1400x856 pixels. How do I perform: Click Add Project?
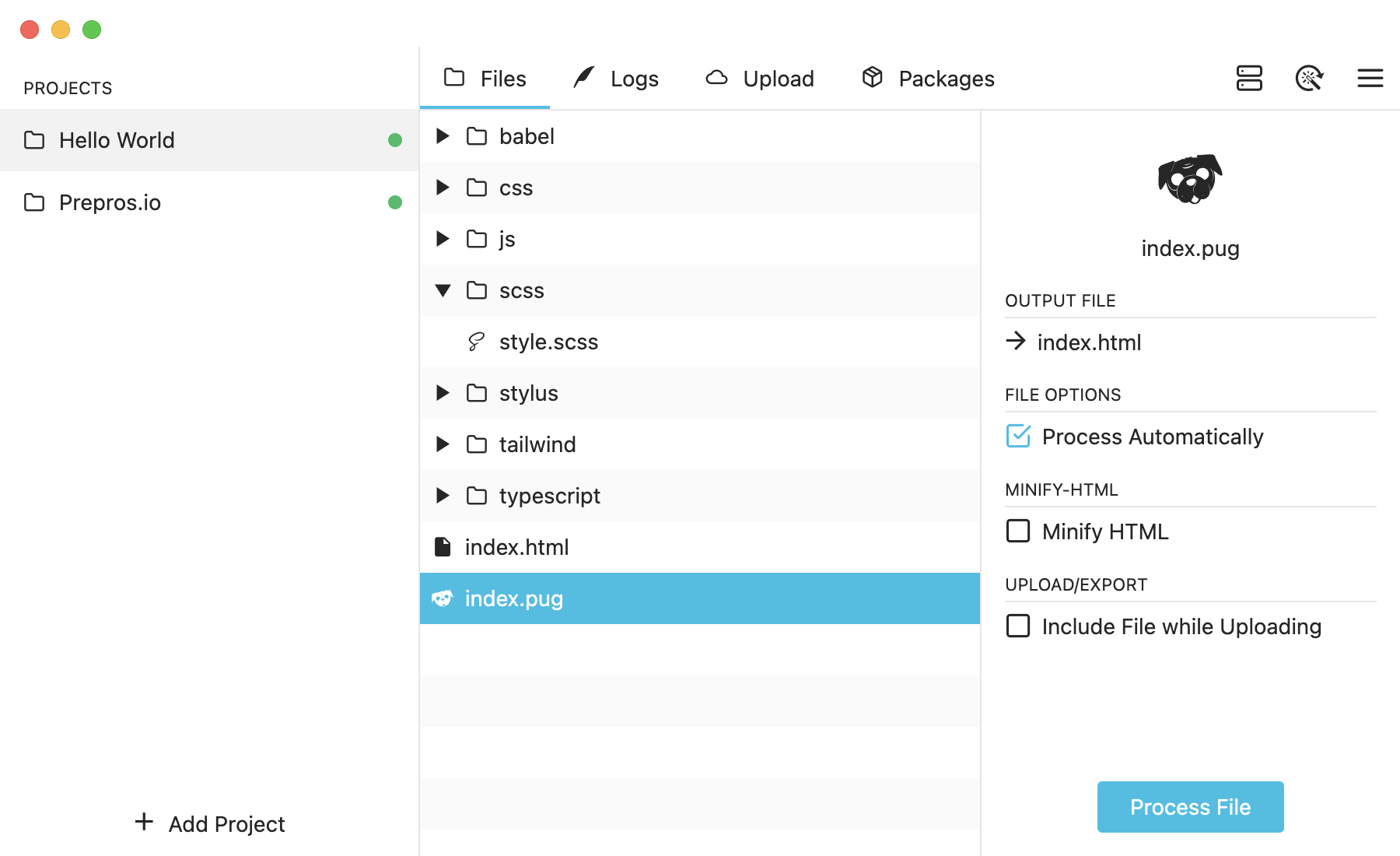(x=210, y=823)
